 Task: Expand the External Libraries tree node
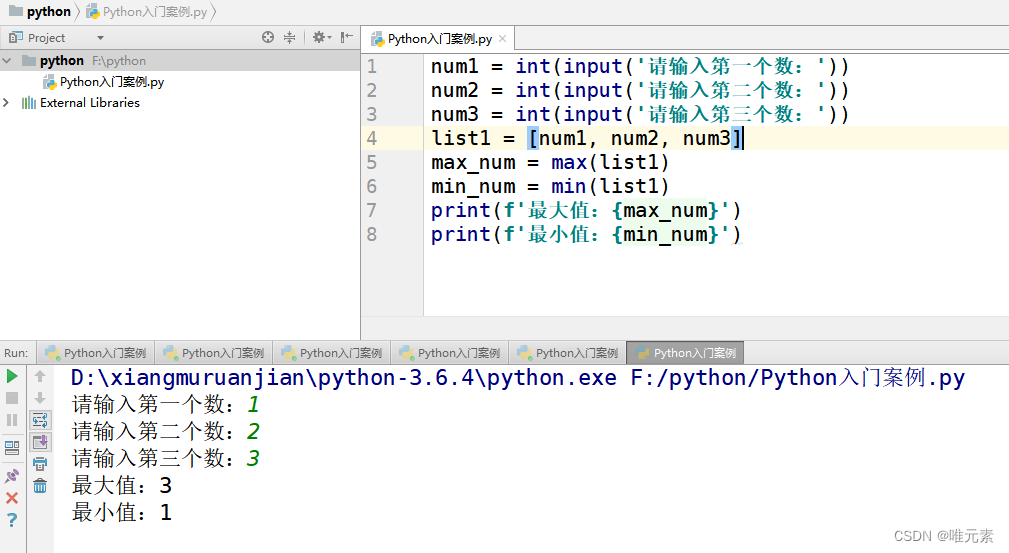8,103
